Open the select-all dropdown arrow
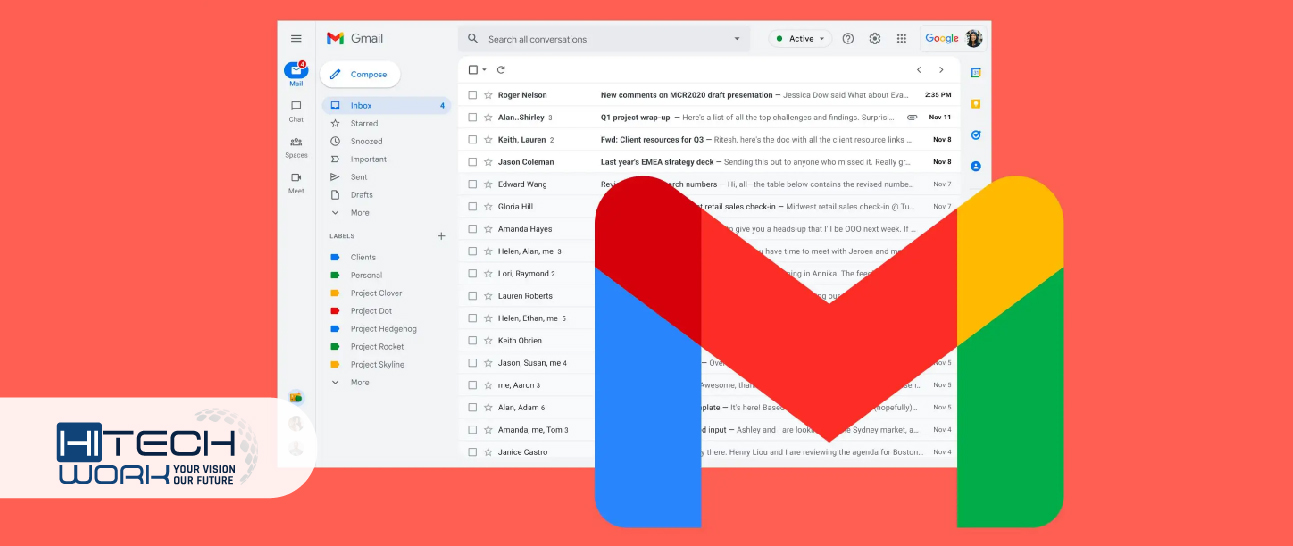The image size is (1293, 546). click(x=485, y=70)
